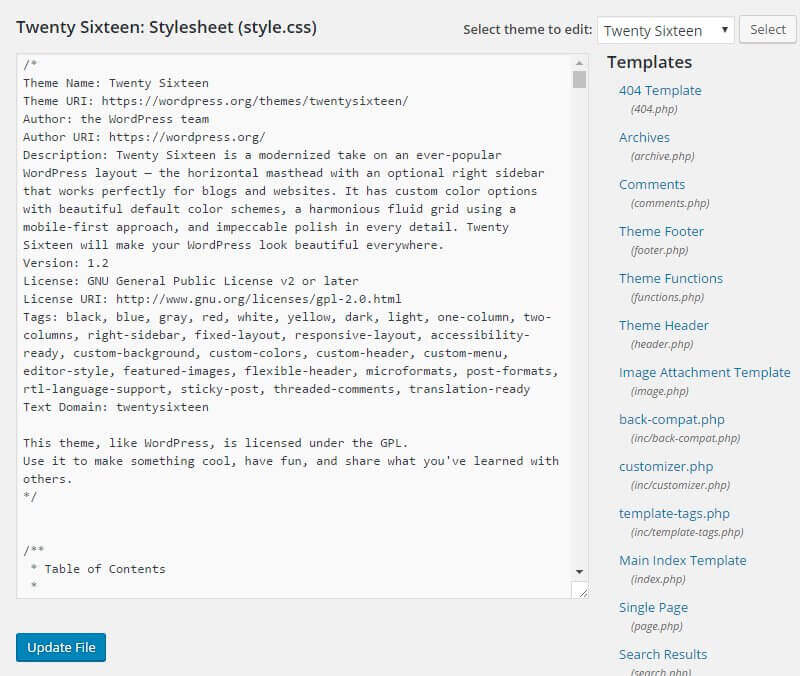Click the Theme URI line in editor

pos(216,101)
